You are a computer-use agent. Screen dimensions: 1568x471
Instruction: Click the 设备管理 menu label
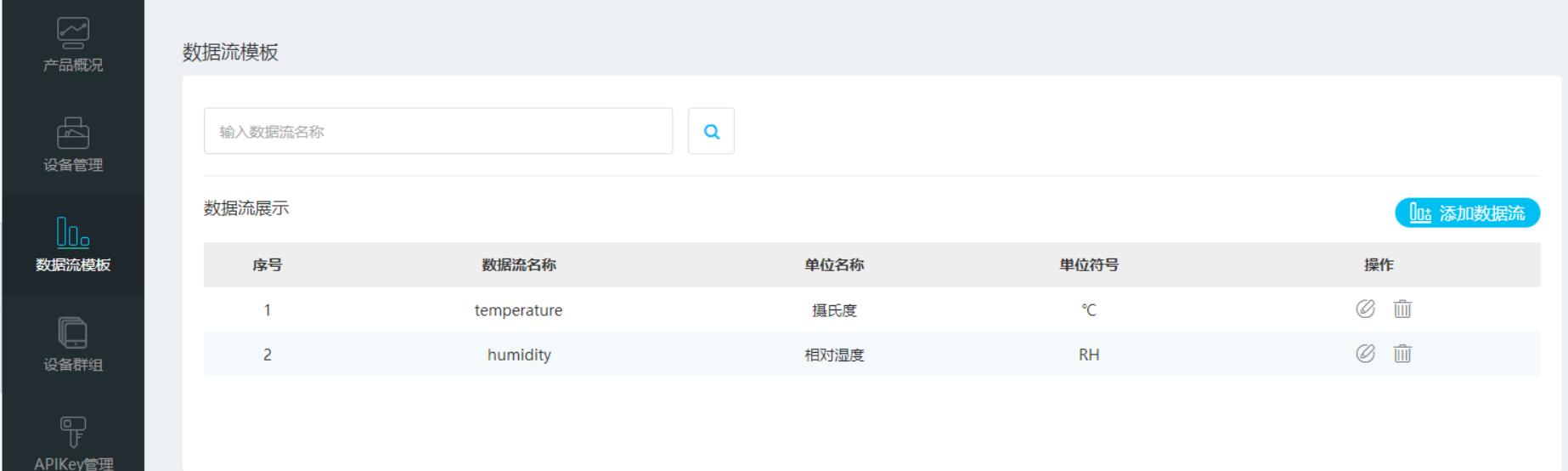(73, 165)
